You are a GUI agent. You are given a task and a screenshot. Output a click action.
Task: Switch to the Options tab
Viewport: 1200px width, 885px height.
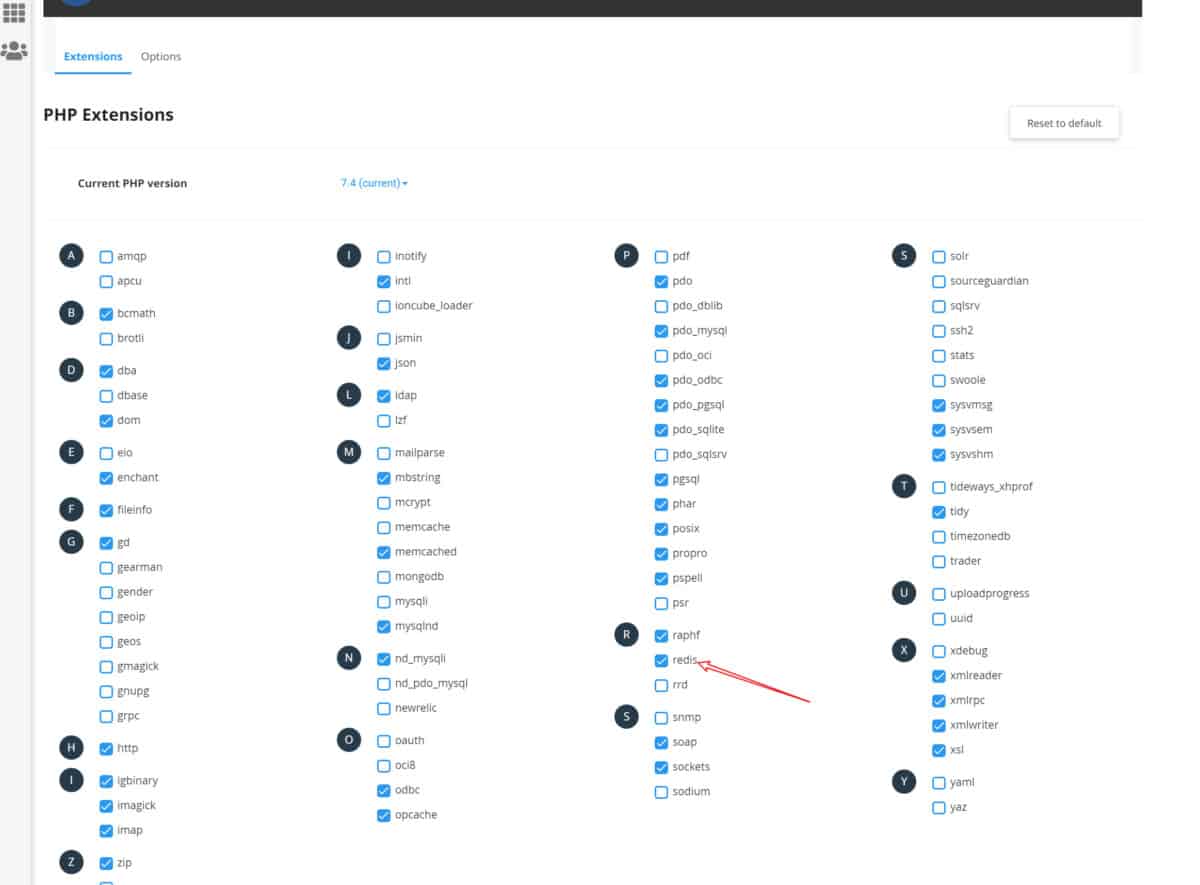coord(161,57)
